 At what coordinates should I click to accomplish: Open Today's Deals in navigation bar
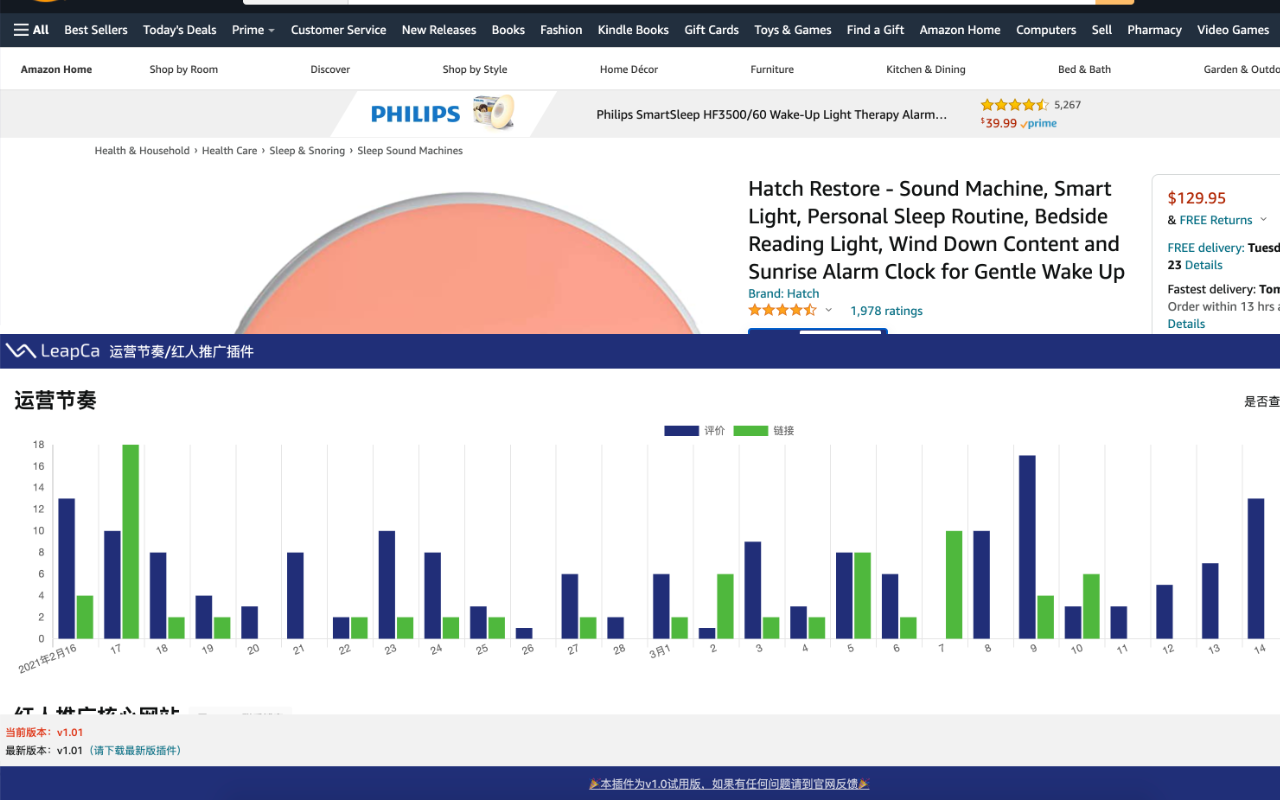[179, 30]
